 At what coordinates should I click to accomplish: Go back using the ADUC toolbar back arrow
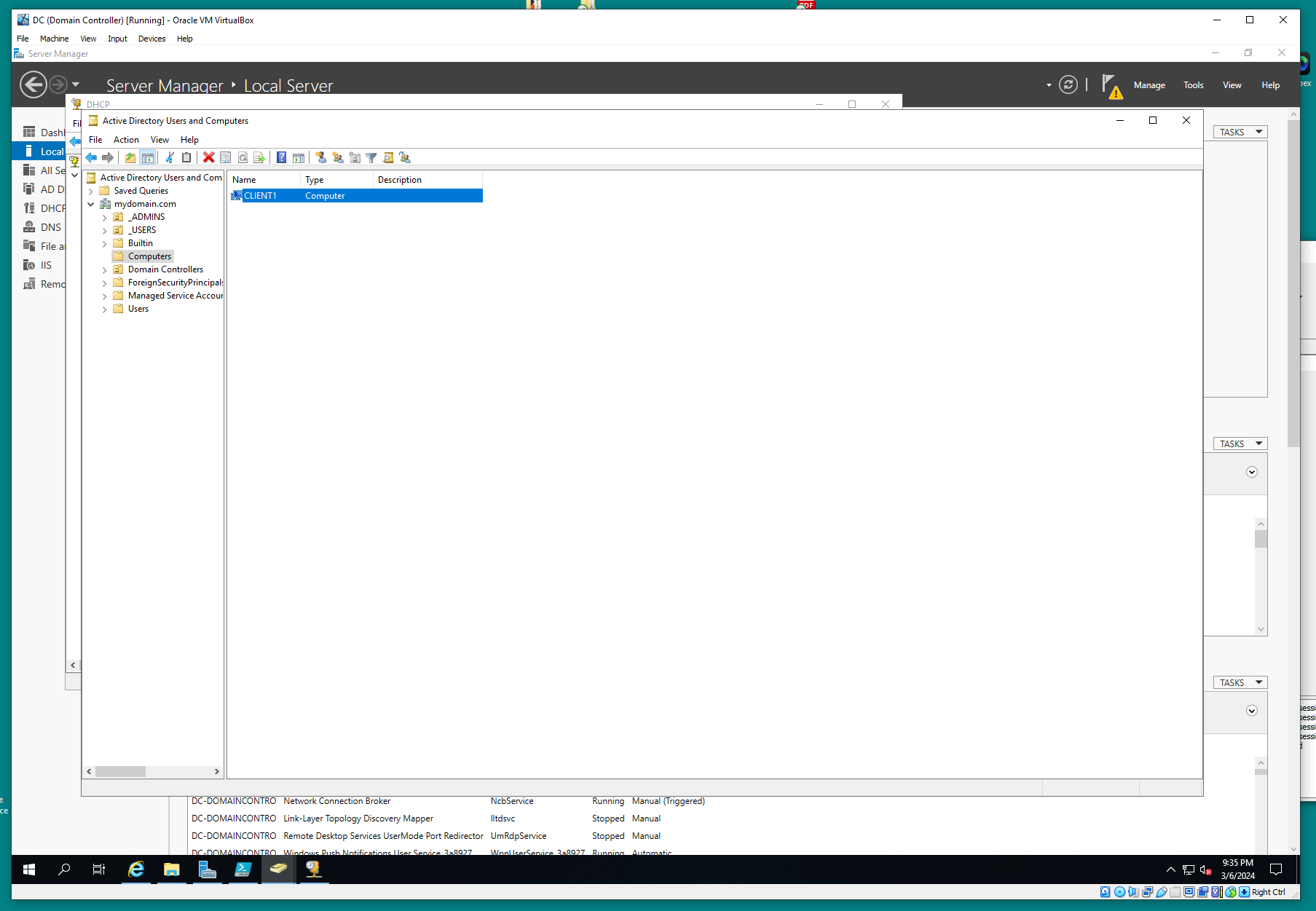pos(91,157)
